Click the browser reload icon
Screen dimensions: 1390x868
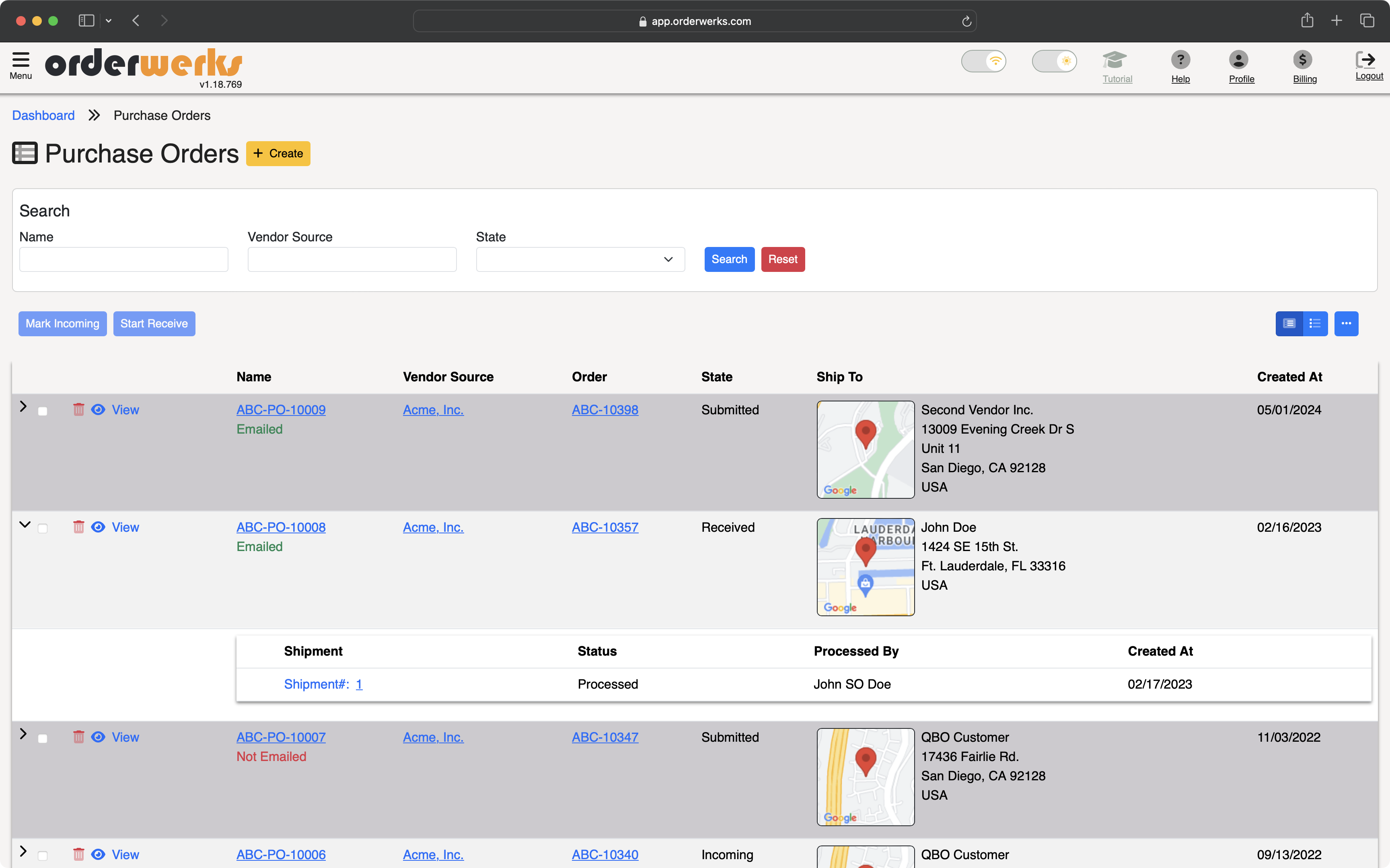966,21
